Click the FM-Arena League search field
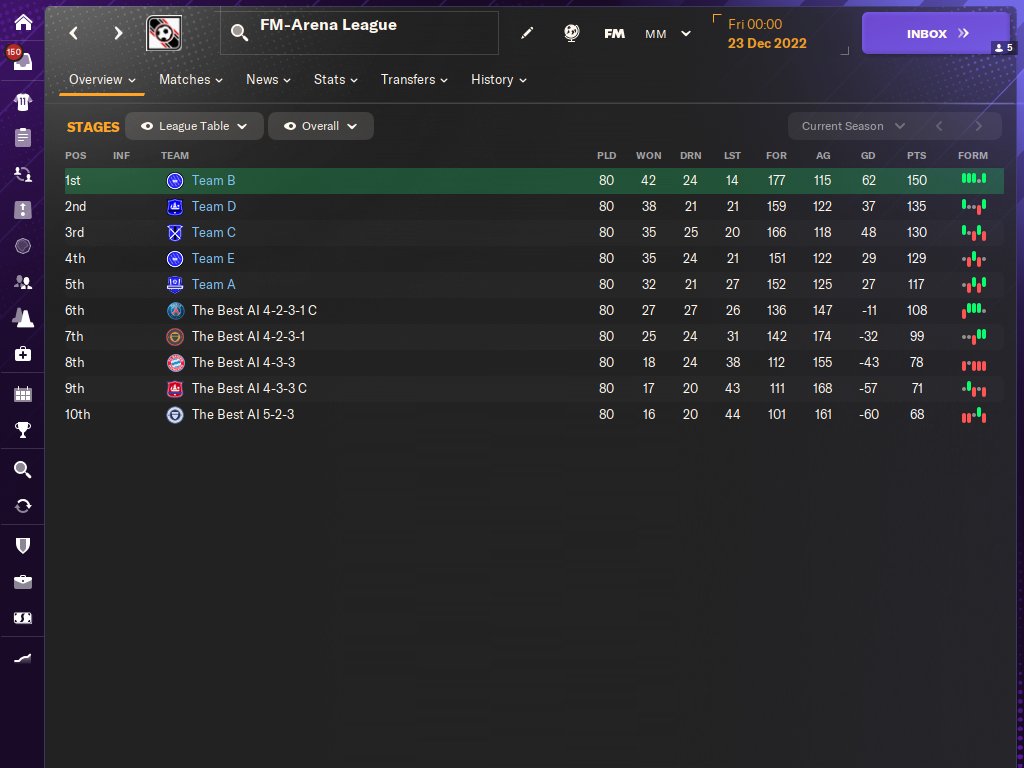1024x768 pixels. pyautogui.click(x=359, y=32)
